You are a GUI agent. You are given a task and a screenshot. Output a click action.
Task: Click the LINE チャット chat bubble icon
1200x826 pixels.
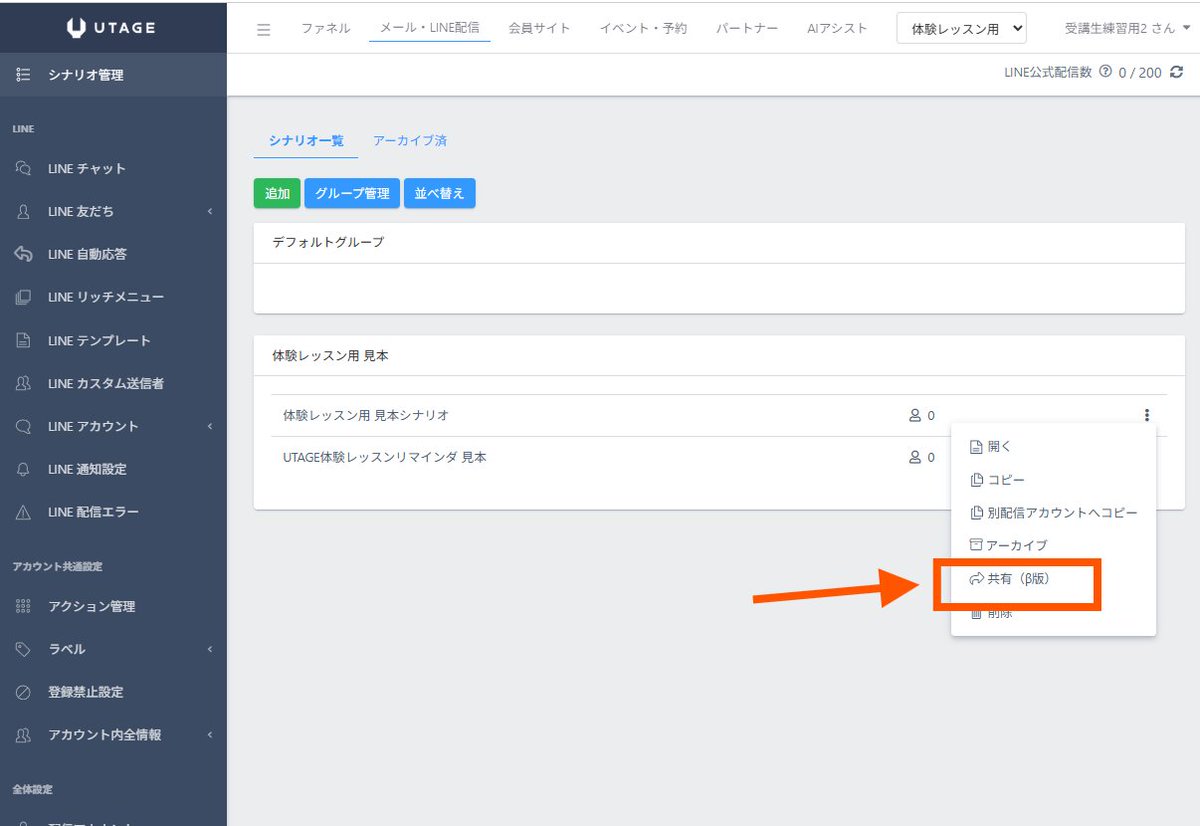coord(23,168)
